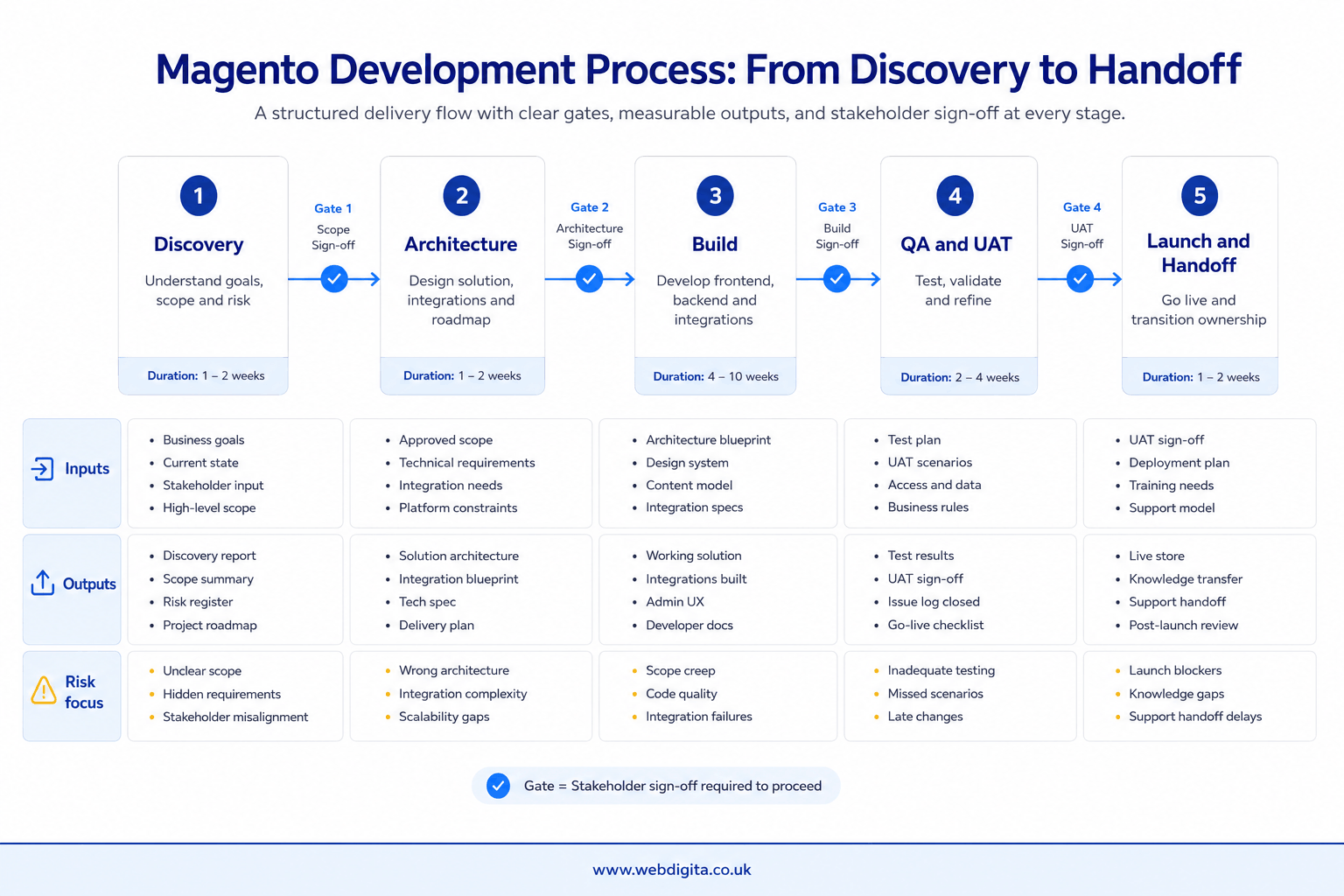Click the step 5 number circle for Launch and Handoff
This screenshot has height=896, width=1344.
(x=1200, y=196)
